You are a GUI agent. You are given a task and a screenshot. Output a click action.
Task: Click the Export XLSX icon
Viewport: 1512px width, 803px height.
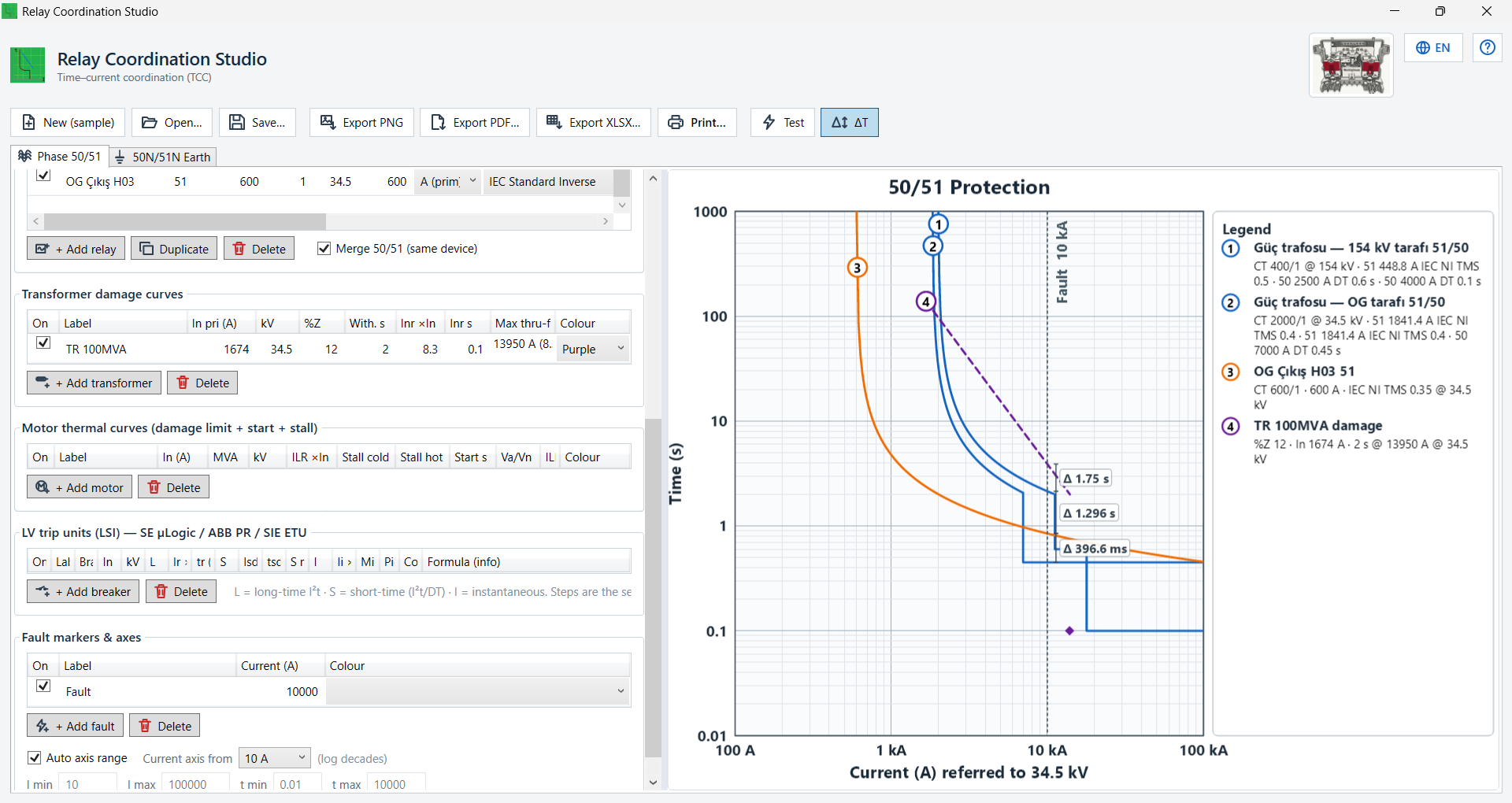(x=554, y=123)
